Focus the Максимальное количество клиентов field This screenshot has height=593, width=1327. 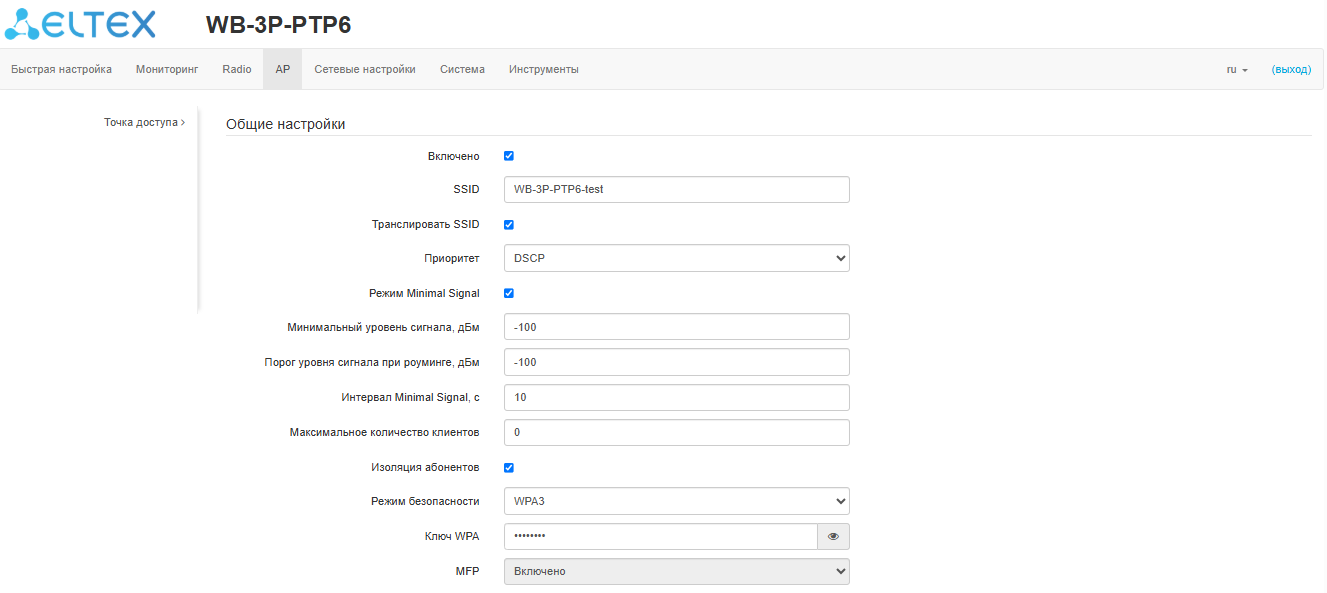tap(676, 432)
